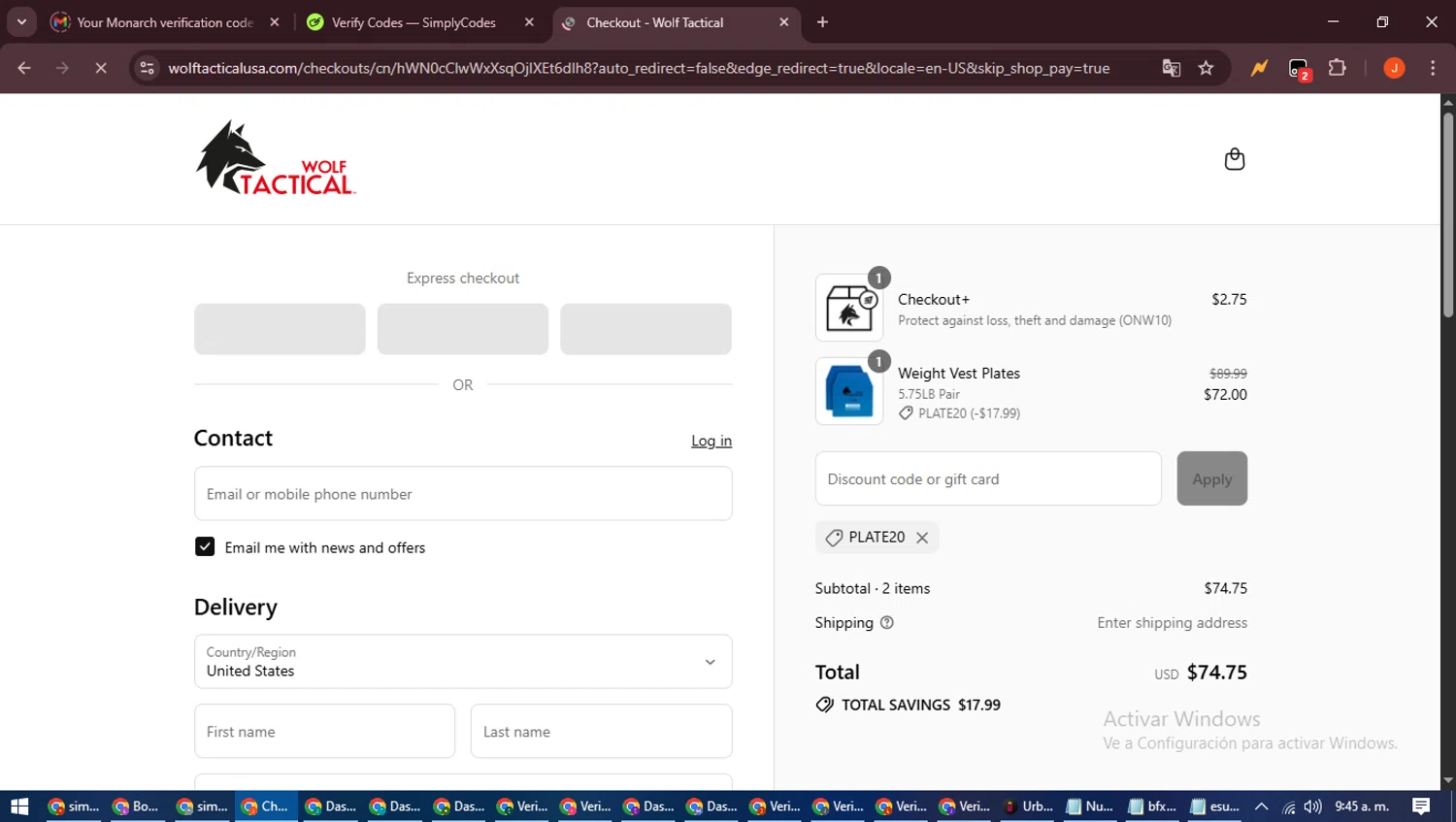Switch to Verify Codes — SimplyCodes tab

413,22
